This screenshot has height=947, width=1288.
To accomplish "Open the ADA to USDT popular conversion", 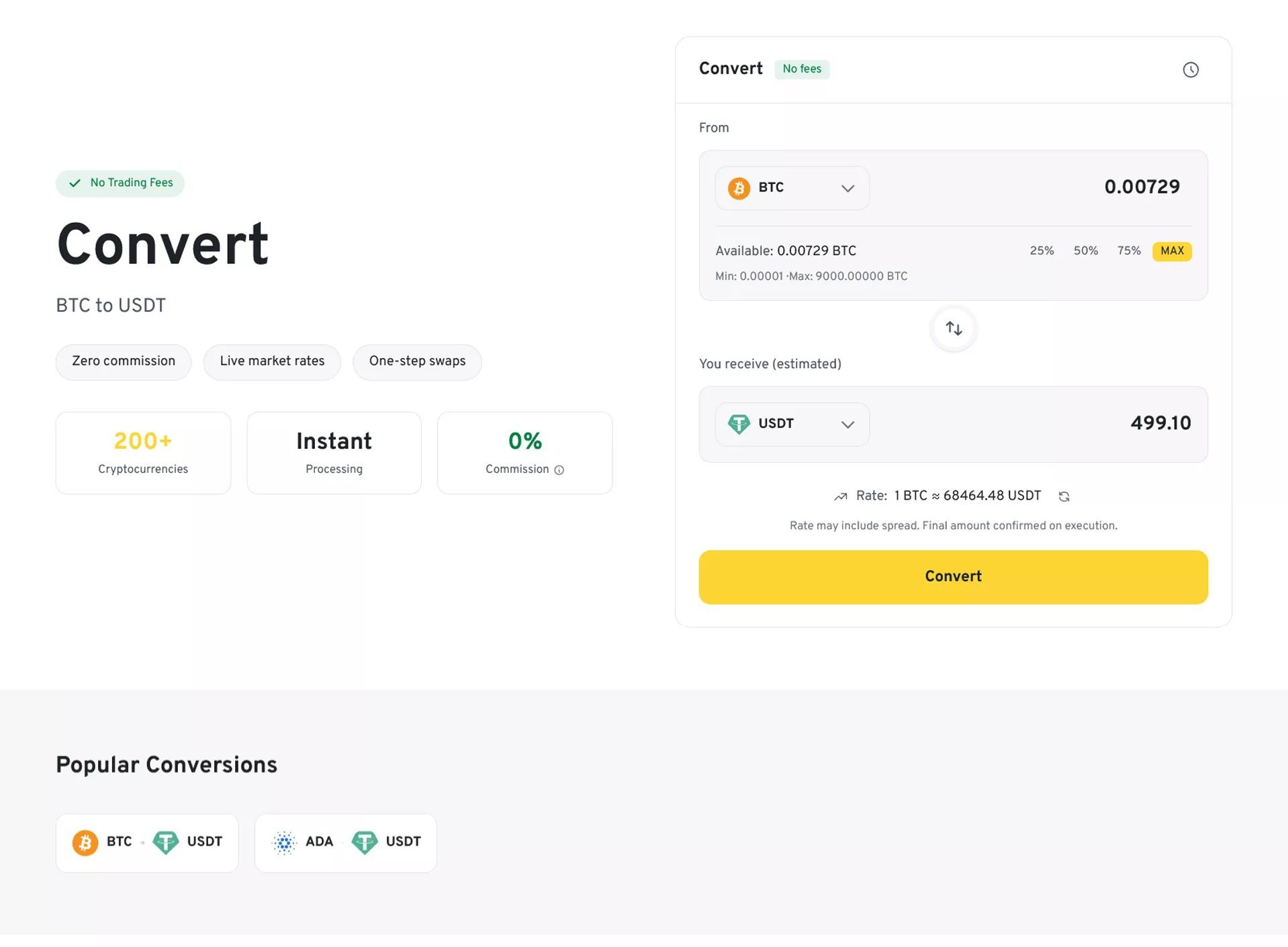I will coord(345,842).
